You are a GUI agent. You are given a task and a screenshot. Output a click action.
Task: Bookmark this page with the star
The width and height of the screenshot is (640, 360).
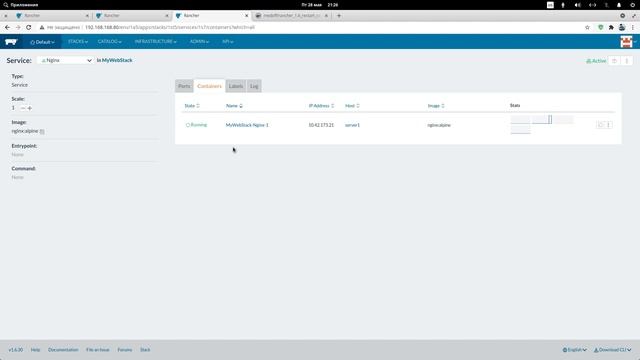point(587,27)
